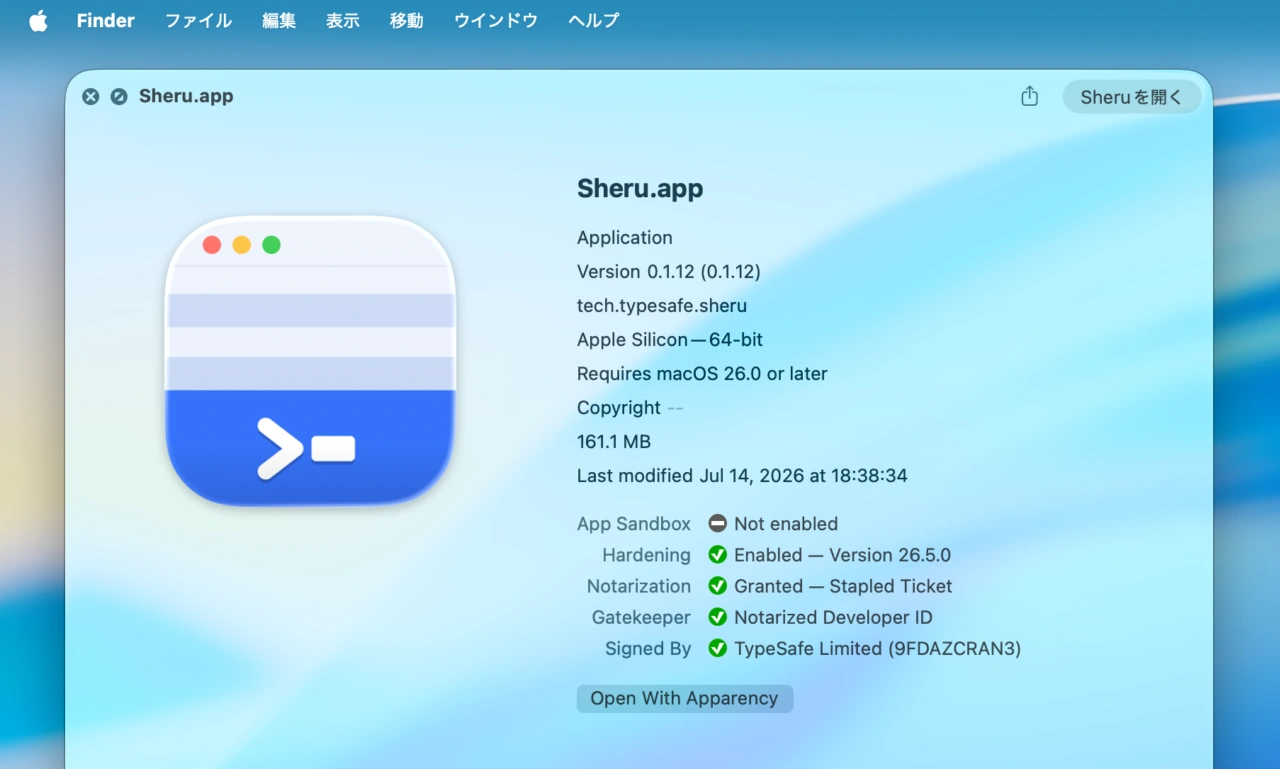Screen dimensions: 1280x769
Task: Click TypeSafe Limited (9FDAZCRAN3) text
Action: (x=877, y=648)
